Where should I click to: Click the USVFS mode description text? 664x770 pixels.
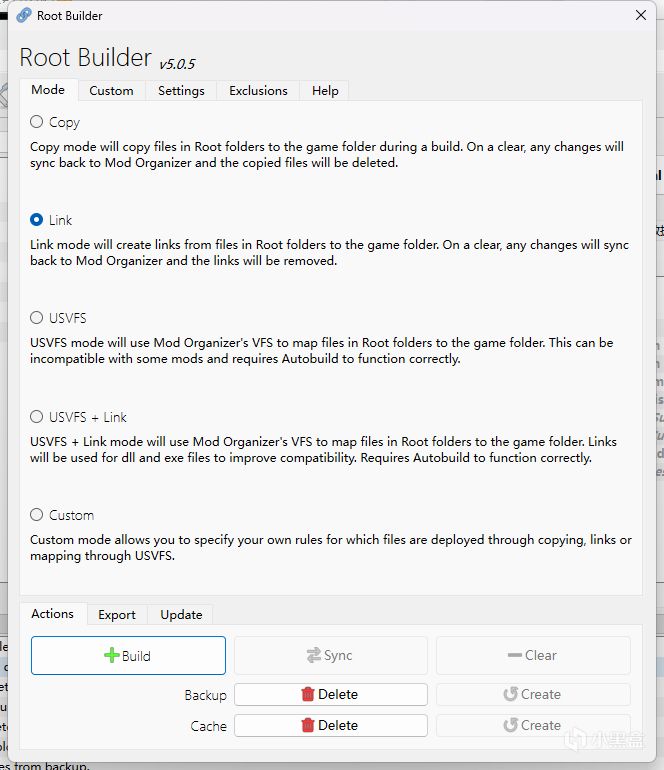click(321, 351)
